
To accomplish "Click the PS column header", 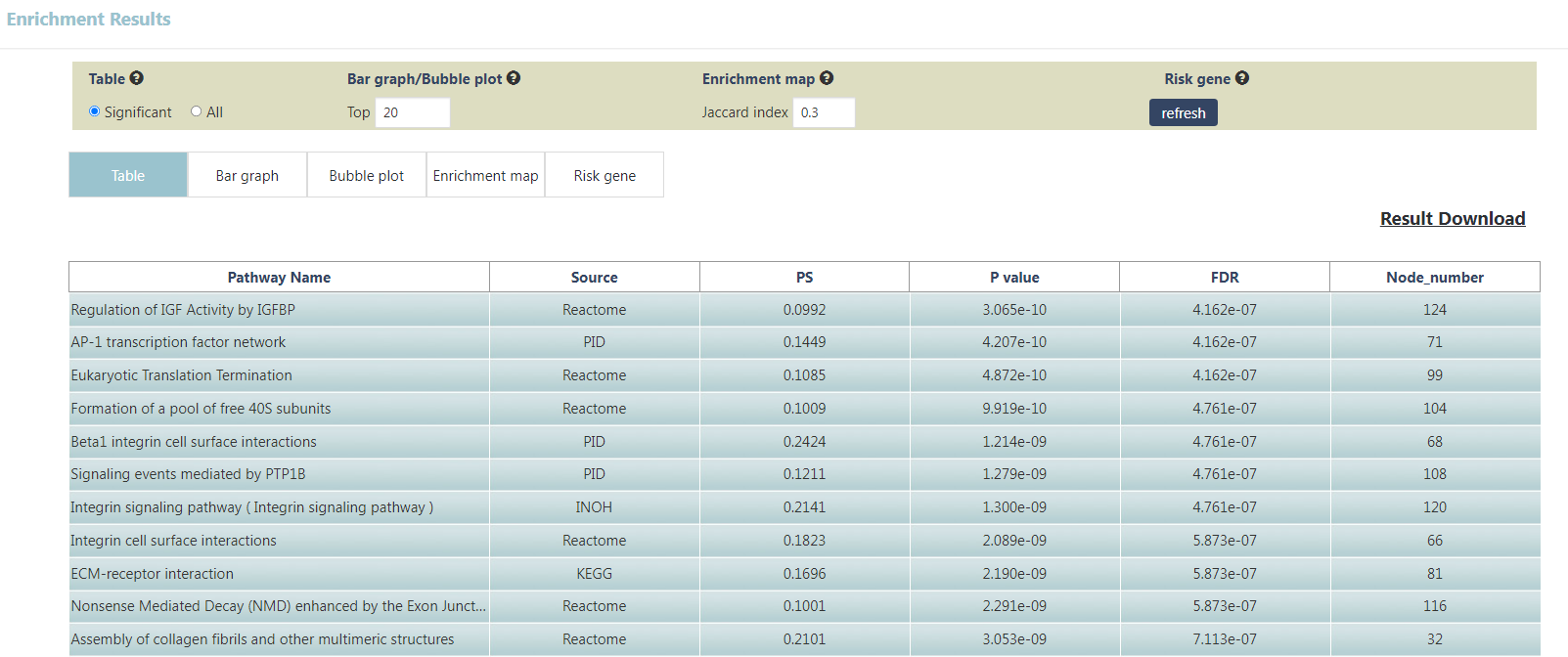I will pos(804,277).
